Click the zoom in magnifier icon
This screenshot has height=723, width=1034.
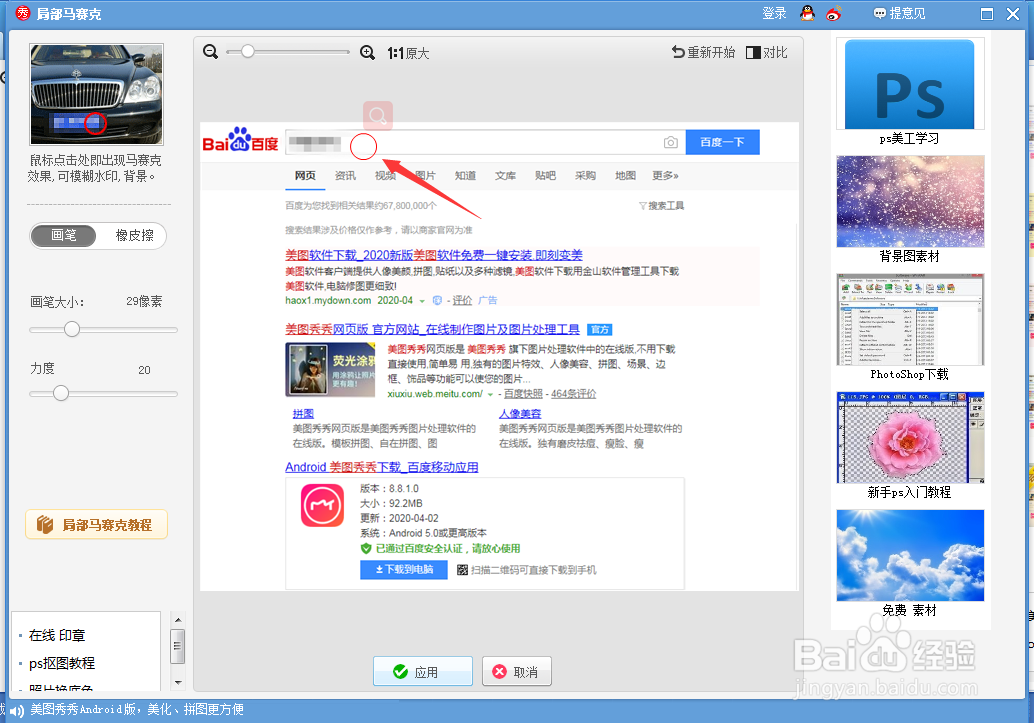pyautogui.click(x=367, y=52)
